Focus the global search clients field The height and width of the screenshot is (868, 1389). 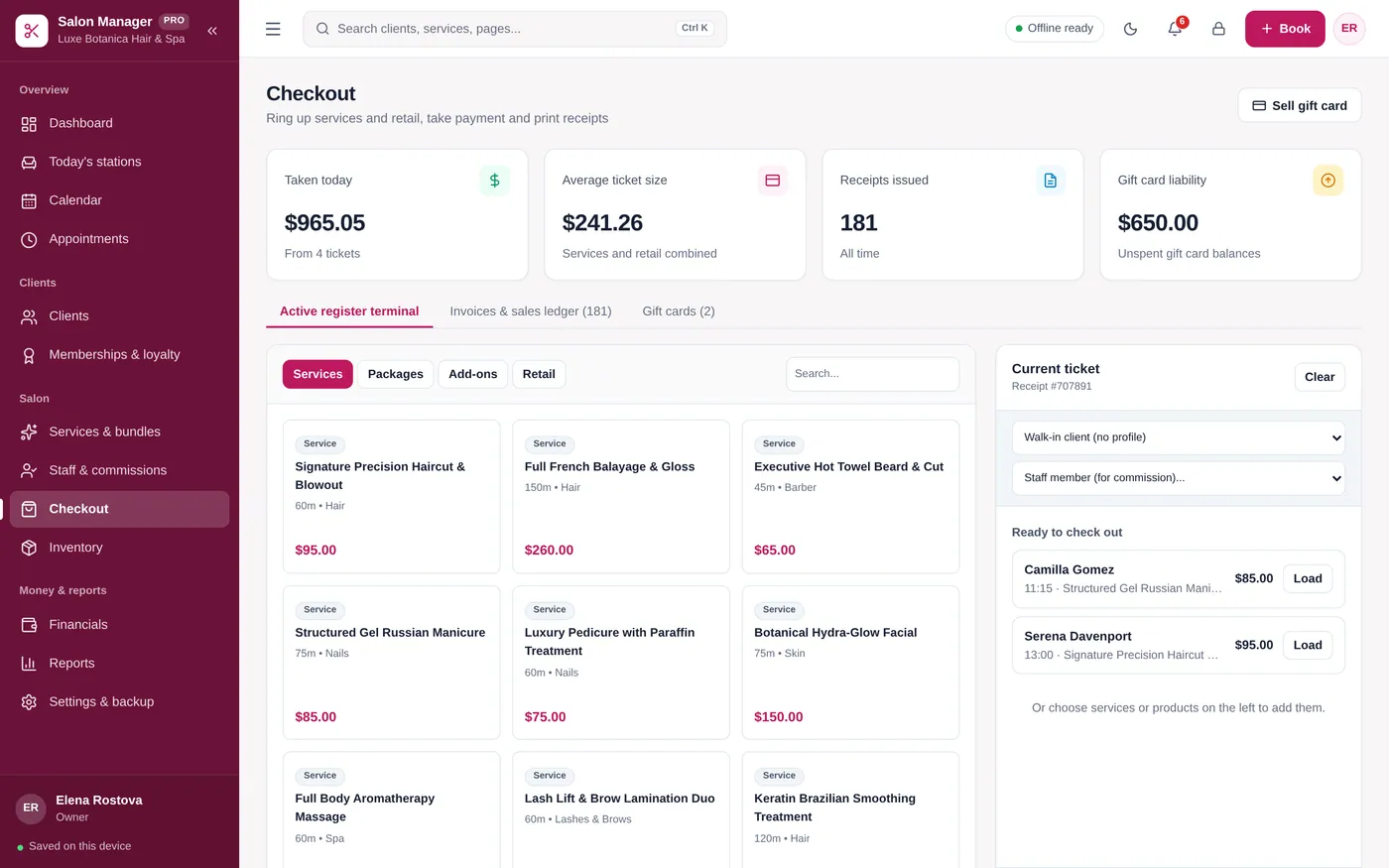(515, 29)
